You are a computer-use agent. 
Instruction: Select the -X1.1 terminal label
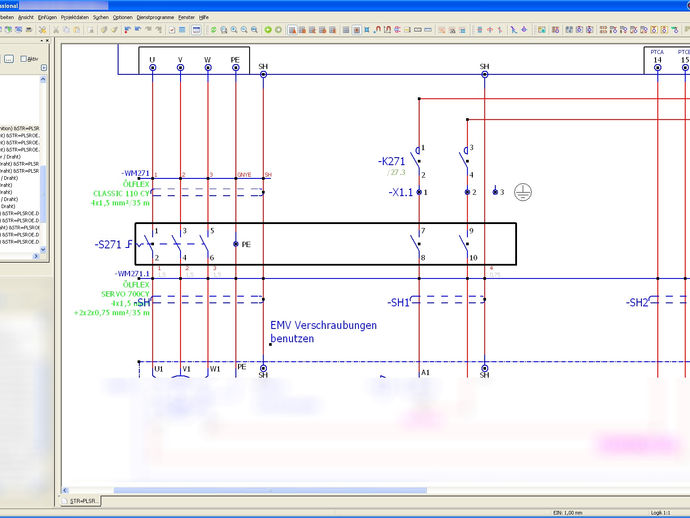coord(400,192)
